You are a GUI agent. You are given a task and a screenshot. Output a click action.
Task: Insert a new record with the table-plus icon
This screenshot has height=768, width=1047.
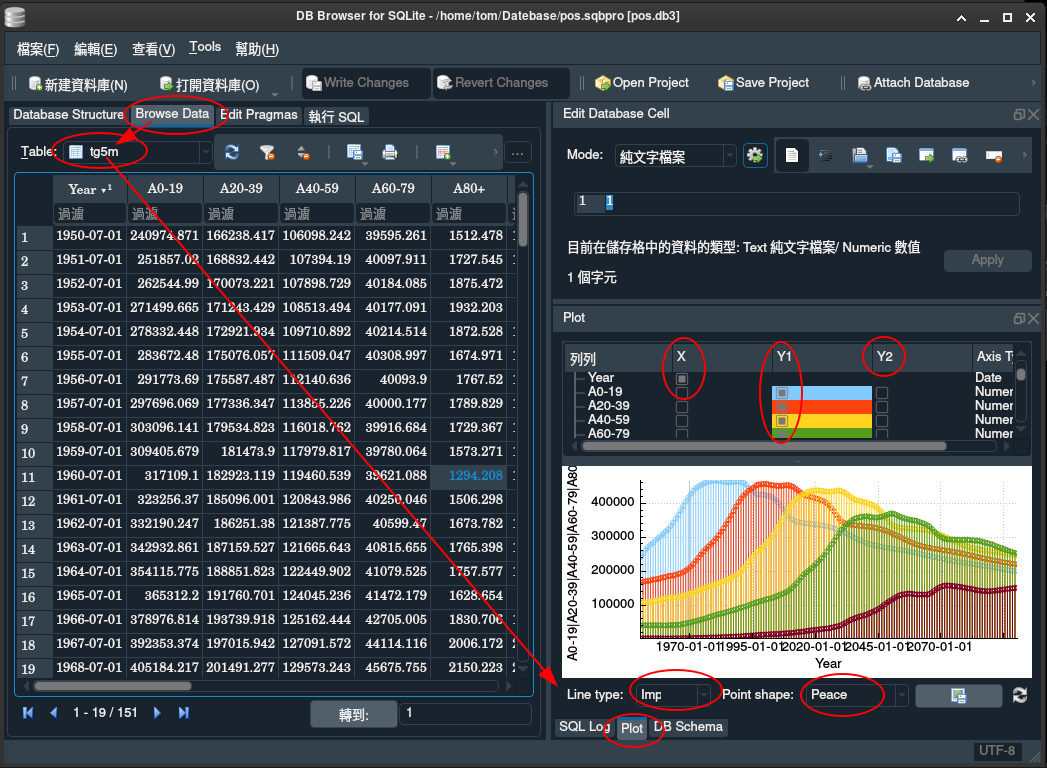[443, 152]
